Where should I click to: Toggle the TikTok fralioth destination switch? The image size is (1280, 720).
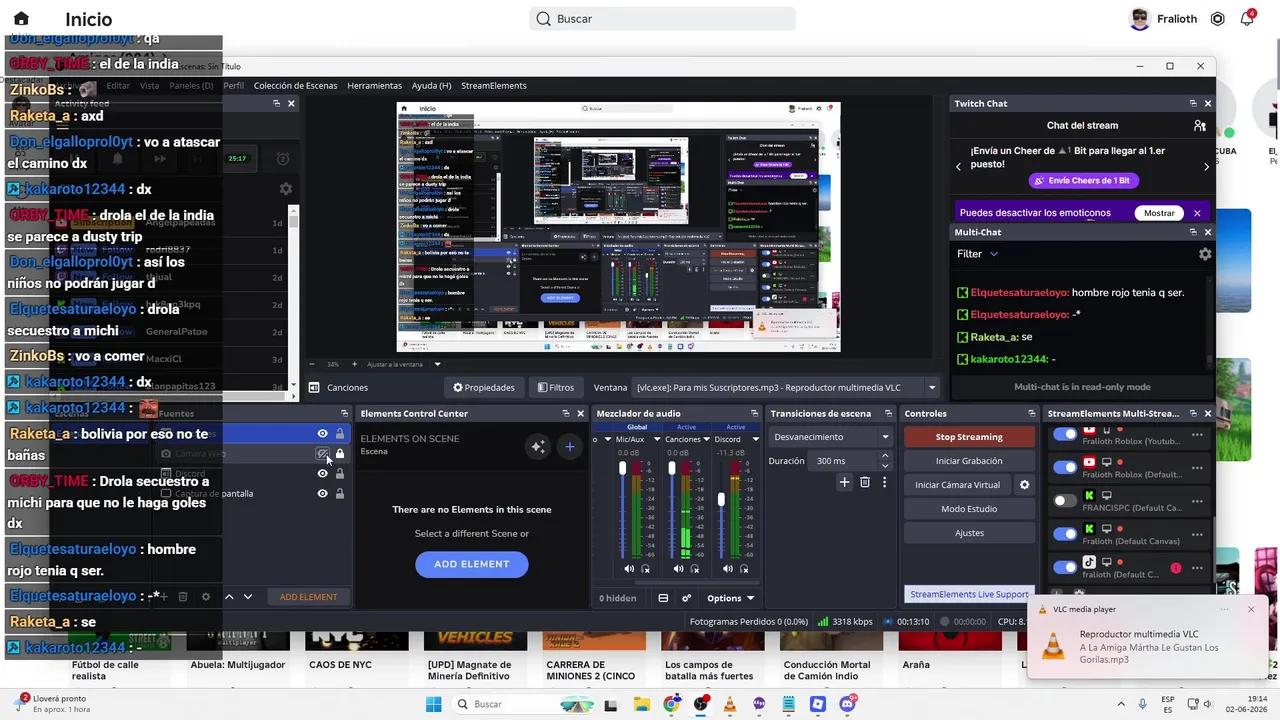click(x=1065, y=567)
